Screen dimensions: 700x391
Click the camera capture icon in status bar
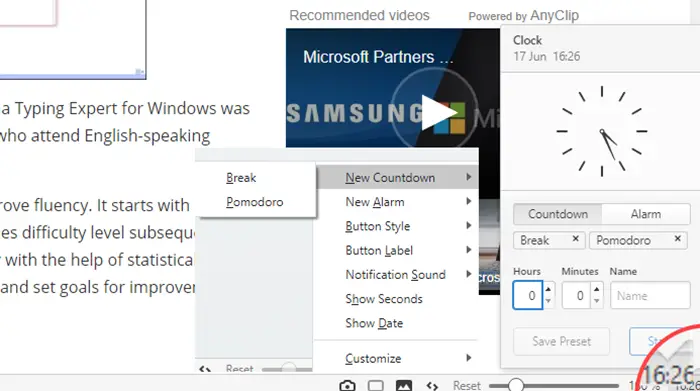coord(347,386)
